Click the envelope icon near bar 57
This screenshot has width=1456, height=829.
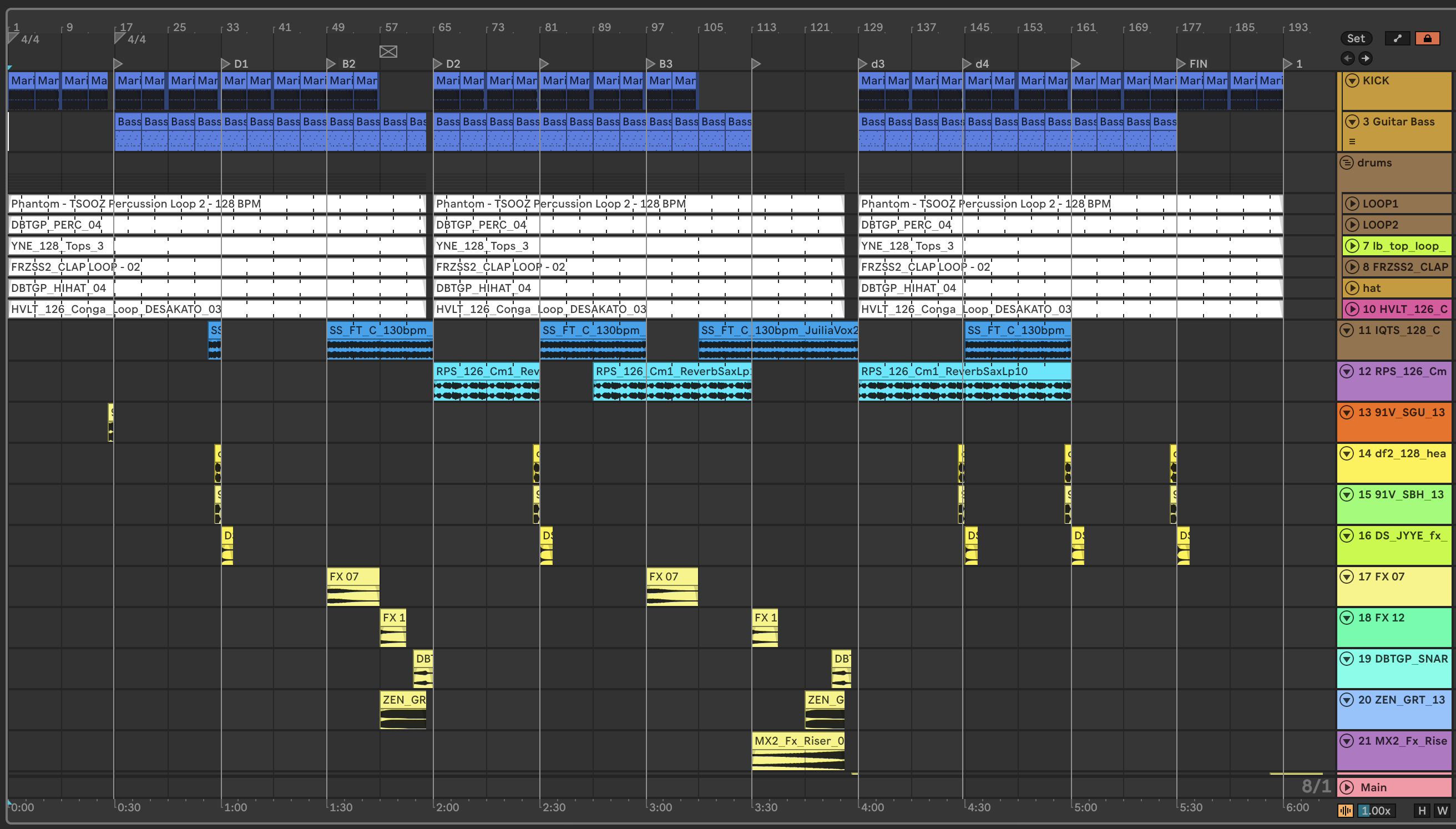point(388,52)
